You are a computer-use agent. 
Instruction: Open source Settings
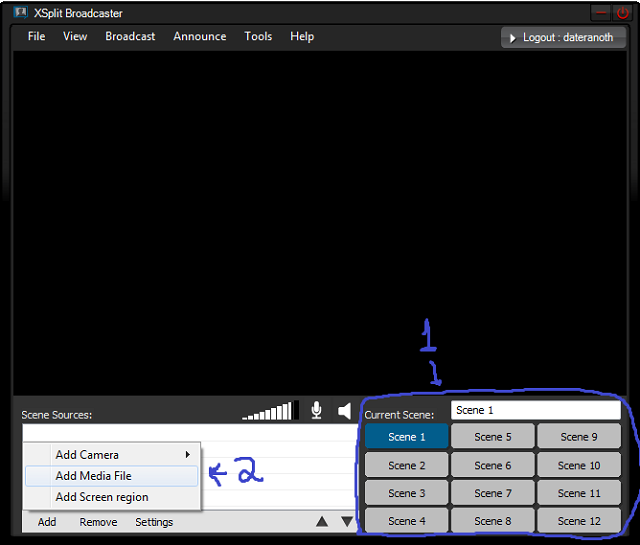(x=154, y=522)
